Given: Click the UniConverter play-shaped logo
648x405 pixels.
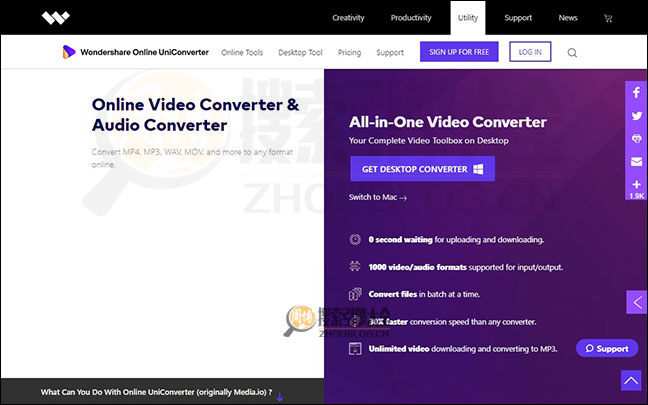Looking at the screenshot, I should click(x=69, y=52).
